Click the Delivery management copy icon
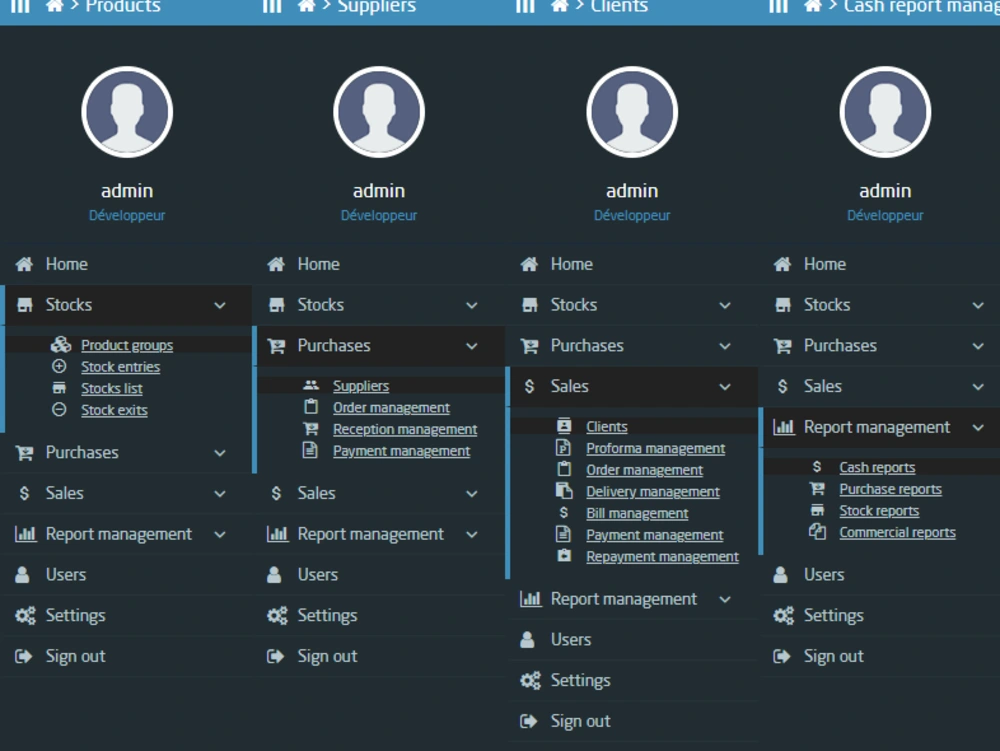The height and width of the screenshot is (751, 1000). (x=564, y=490)
